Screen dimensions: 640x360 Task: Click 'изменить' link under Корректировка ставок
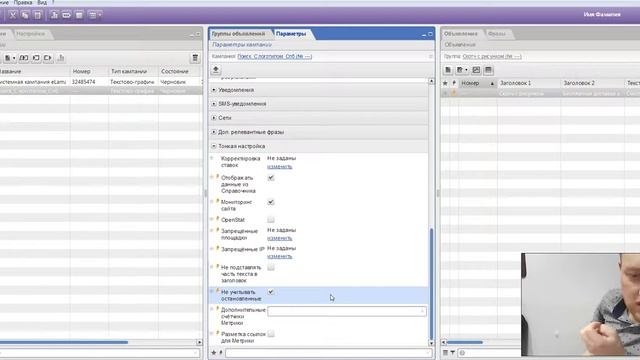(280, 167)
